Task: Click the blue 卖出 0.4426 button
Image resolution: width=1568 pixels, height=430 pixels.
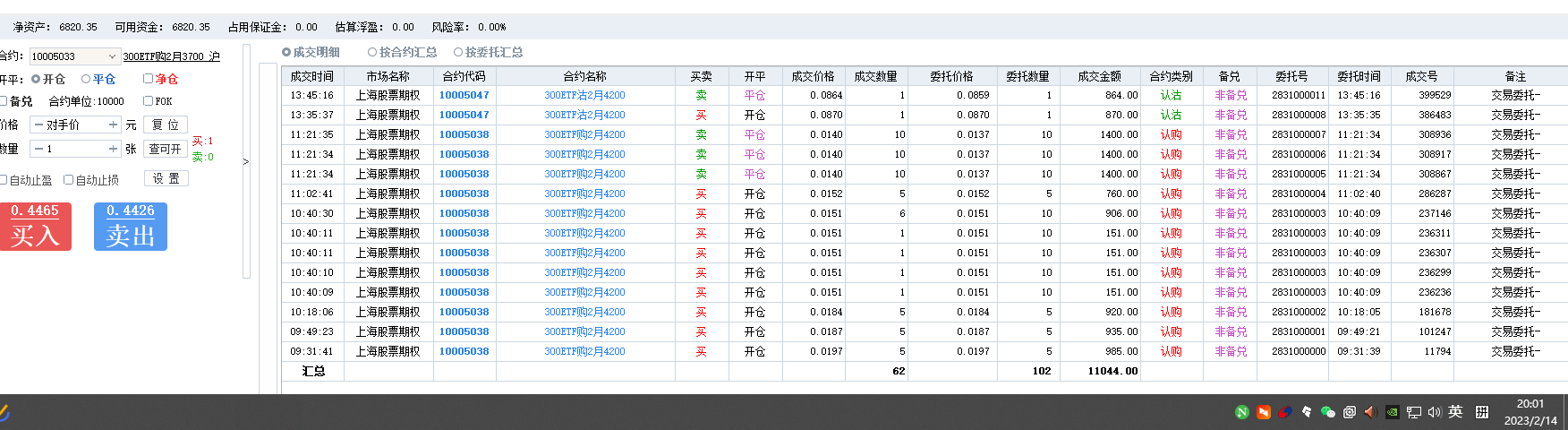Action: [131, 227]
